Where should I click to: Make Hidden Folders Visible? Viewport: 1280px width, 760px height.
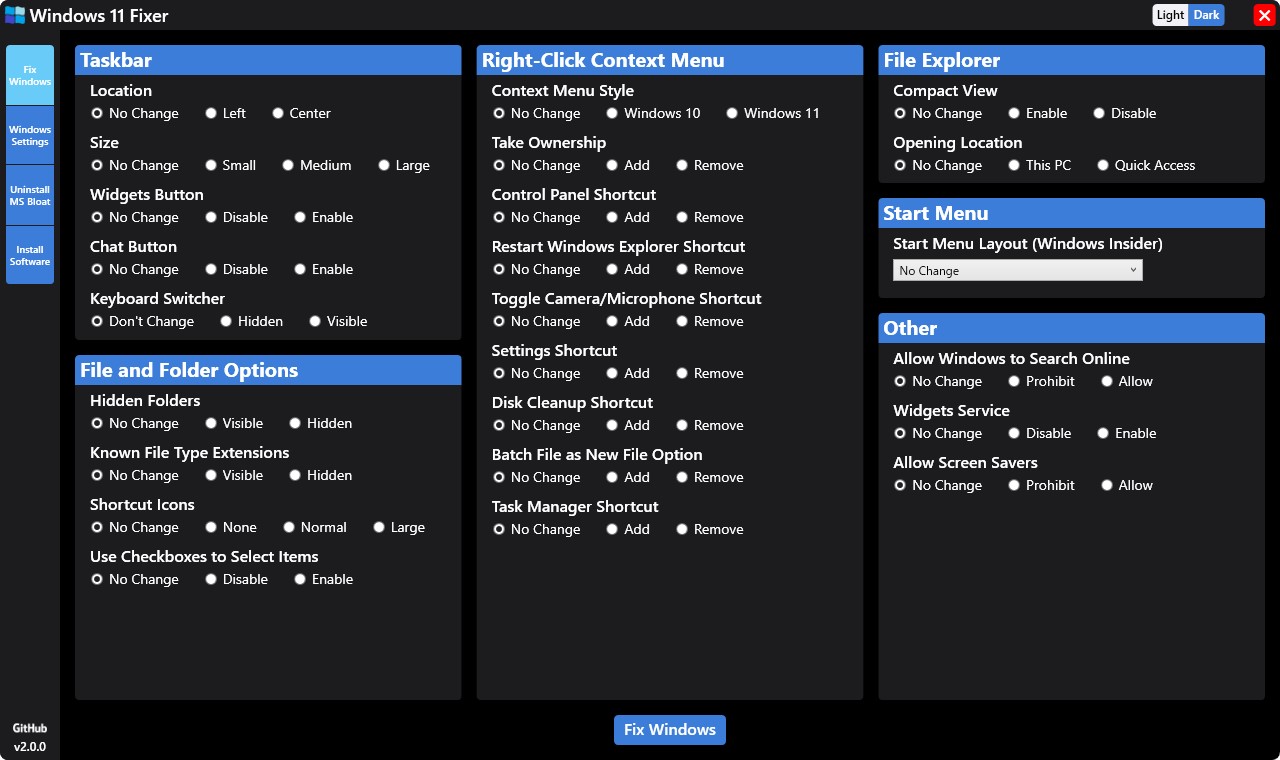[x=234, y=423]
